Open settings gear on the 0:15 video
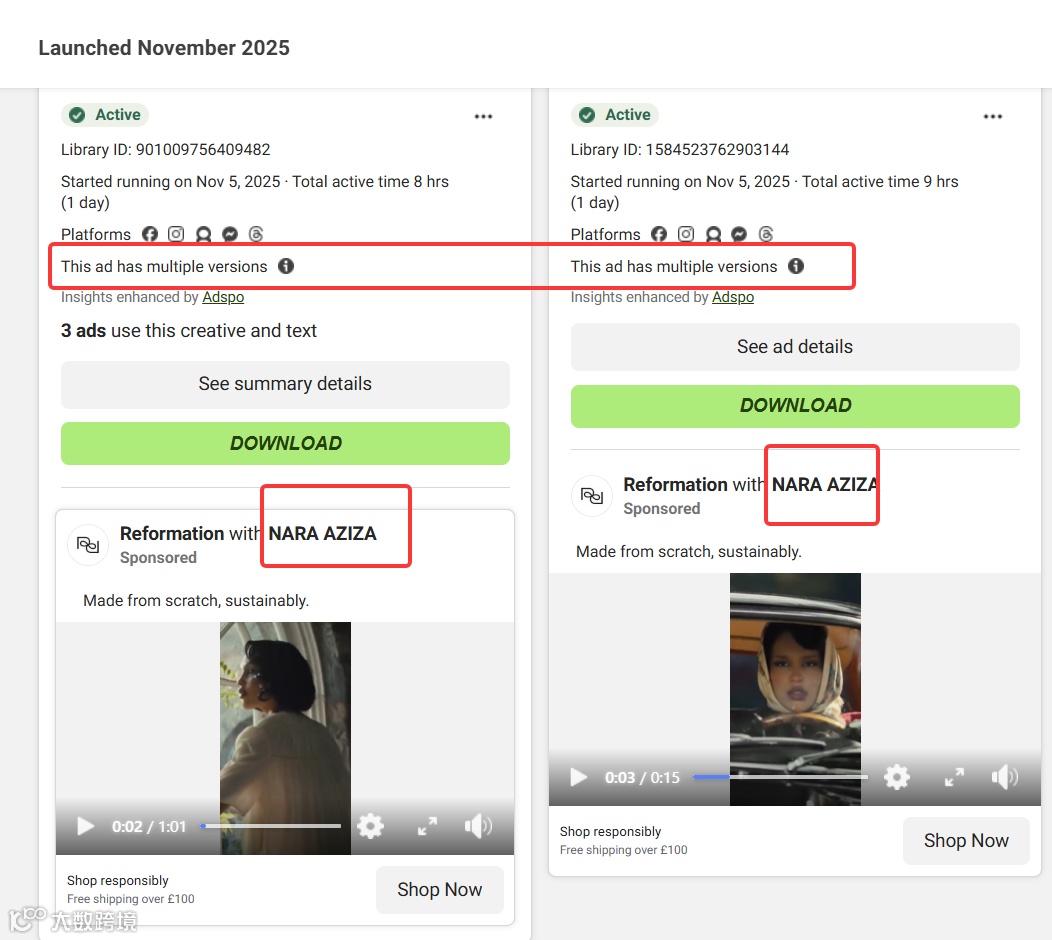The image size is (1052, 940). (x=897, y=777)
